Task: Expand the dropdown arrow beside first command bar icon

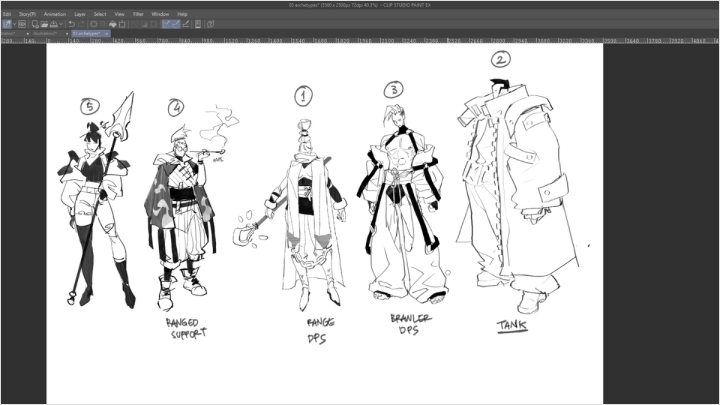Action: point(14,24)
